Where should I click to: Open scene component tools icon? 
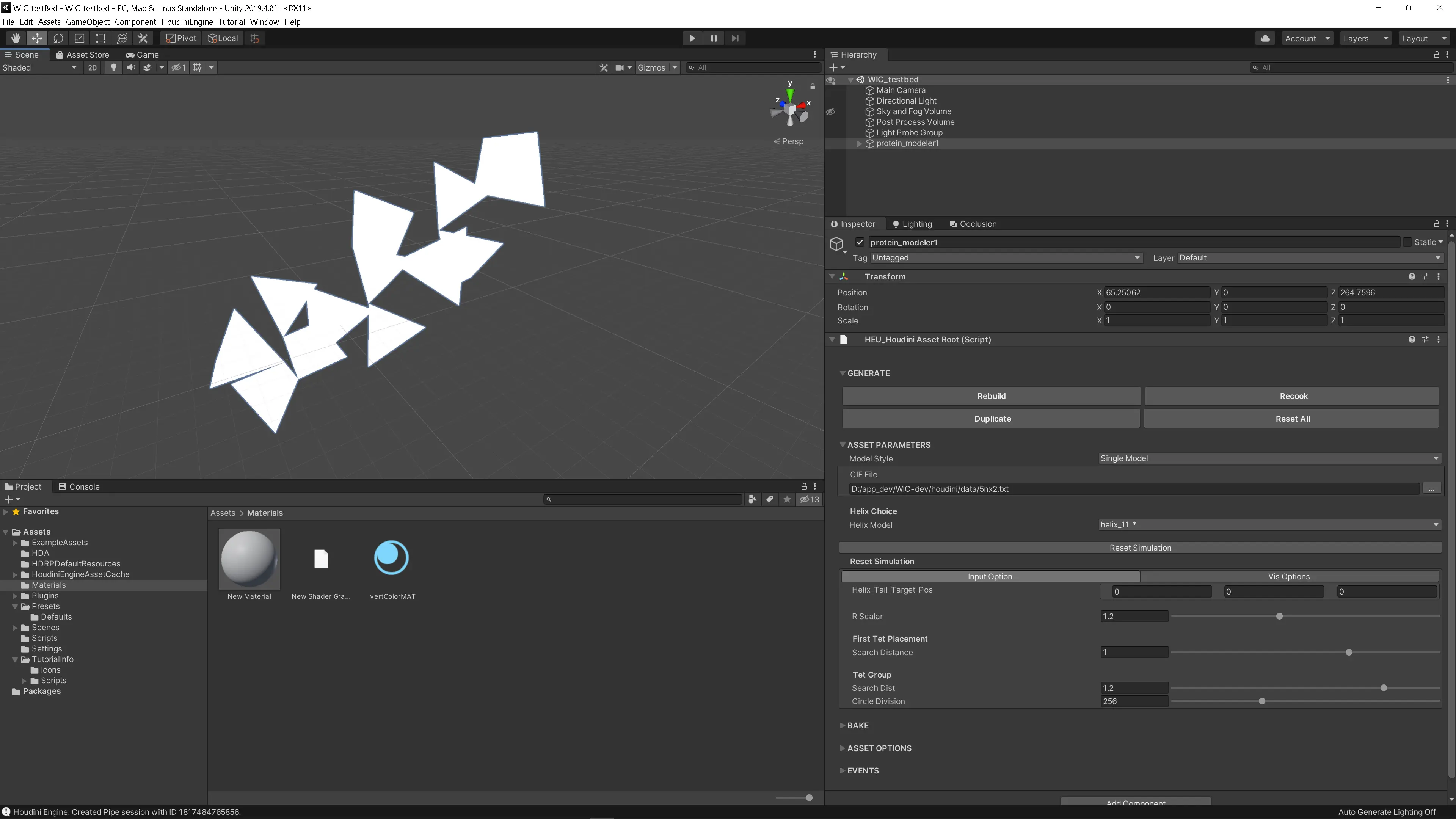604,67
